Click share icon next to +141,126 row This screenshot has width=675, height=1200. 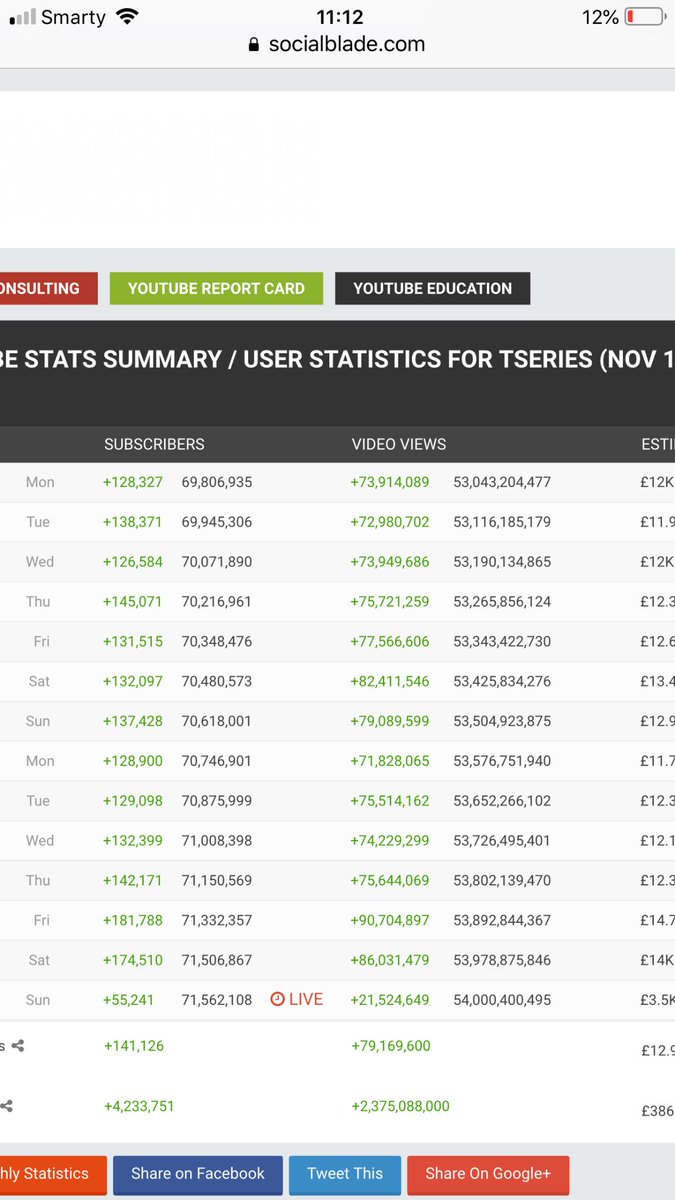(17, 1046)
